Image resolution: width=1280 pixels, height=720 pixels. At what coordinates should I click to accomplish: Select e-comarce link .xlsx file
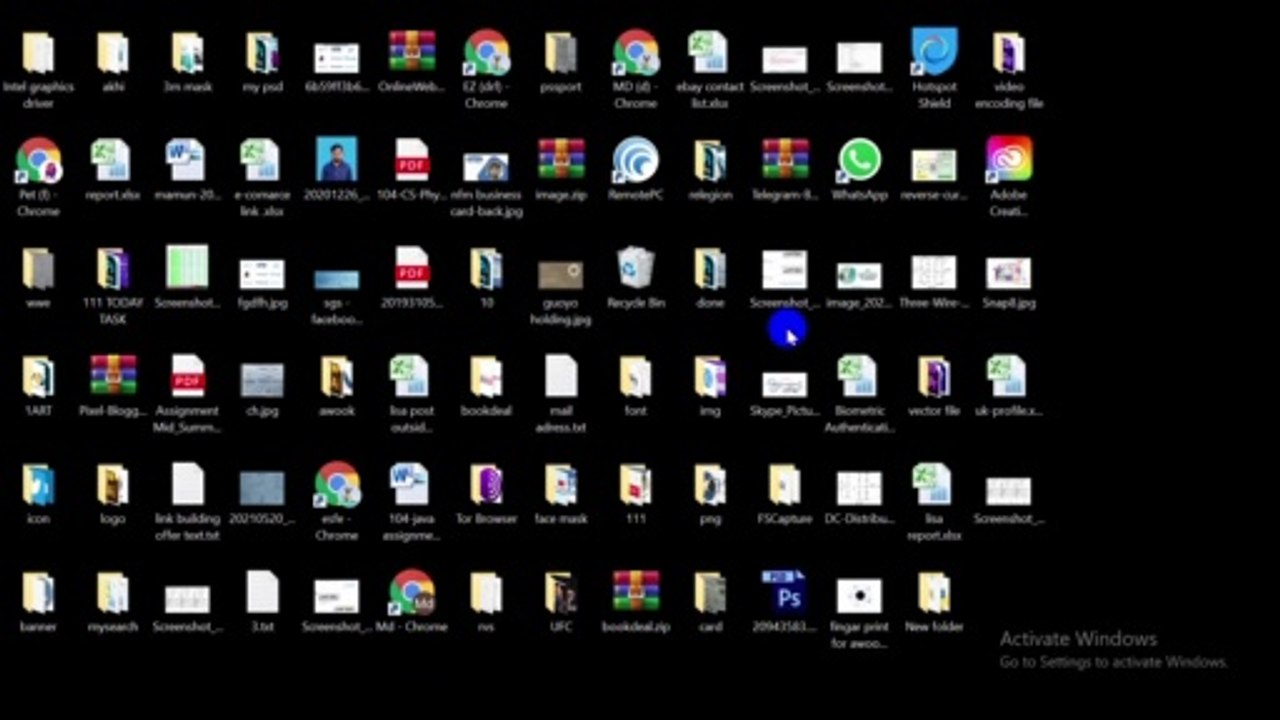pos(262,161)
